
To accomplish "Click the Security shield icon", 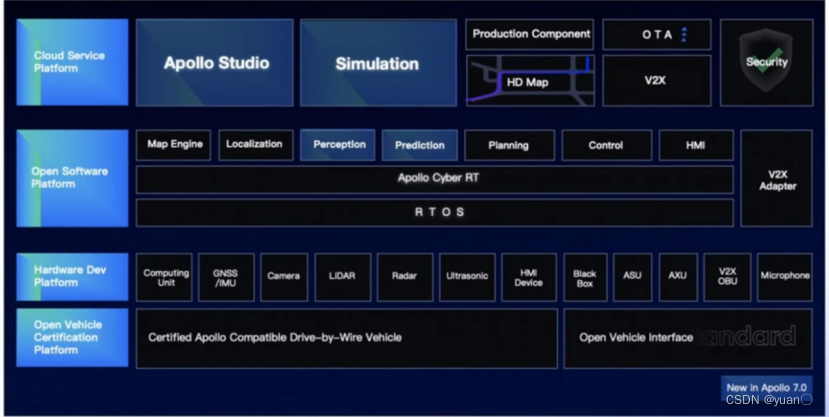I will click(766, 61).
